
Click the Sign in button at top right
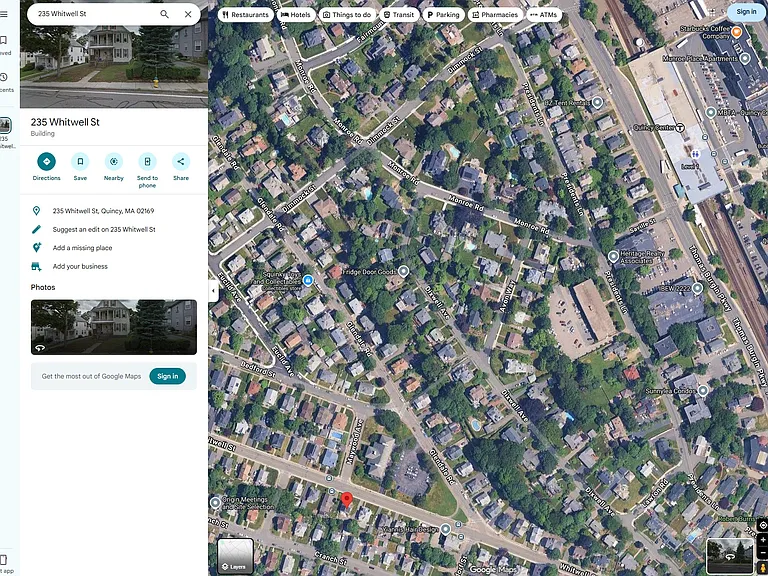coord(746,12)
